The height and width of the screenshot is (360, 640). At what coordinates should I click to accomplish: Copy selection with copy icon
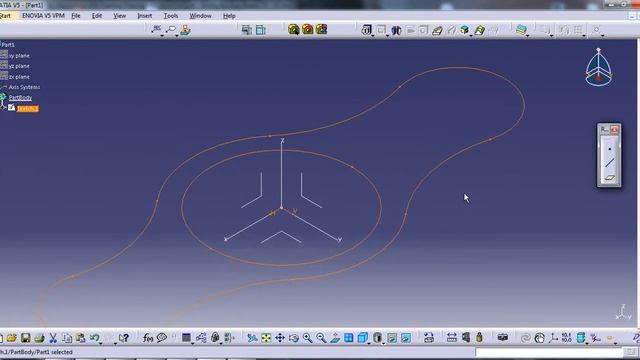point(67,338)
